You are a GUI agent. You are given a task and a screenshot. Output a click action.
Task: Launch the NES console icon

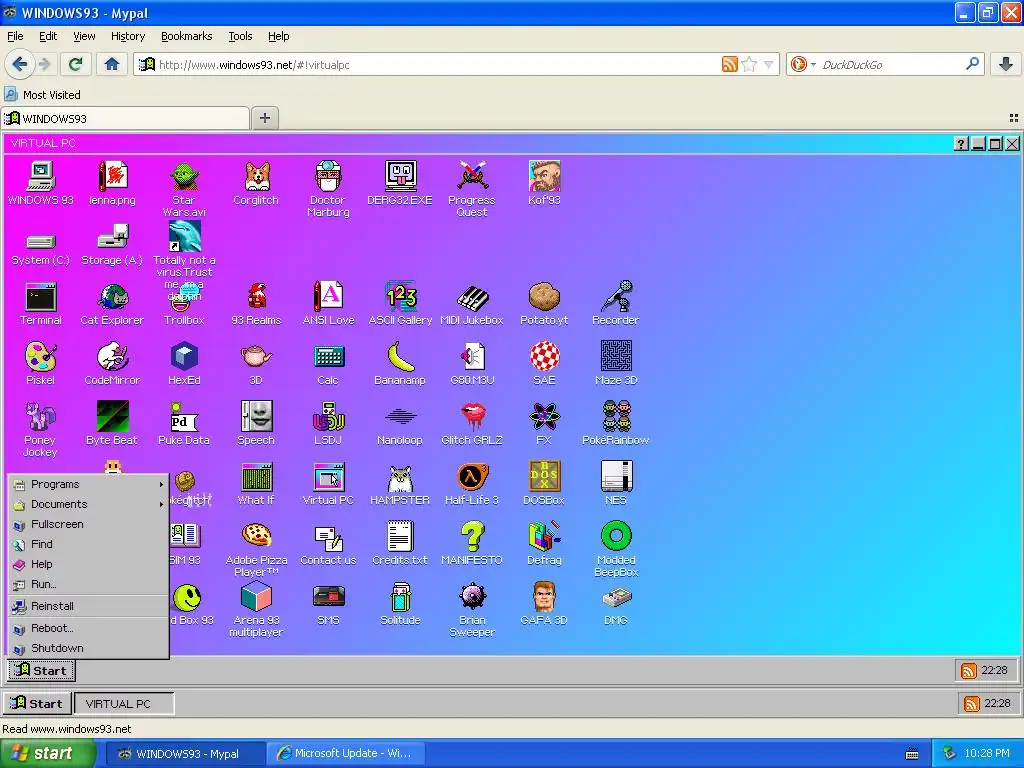[616, 484]
